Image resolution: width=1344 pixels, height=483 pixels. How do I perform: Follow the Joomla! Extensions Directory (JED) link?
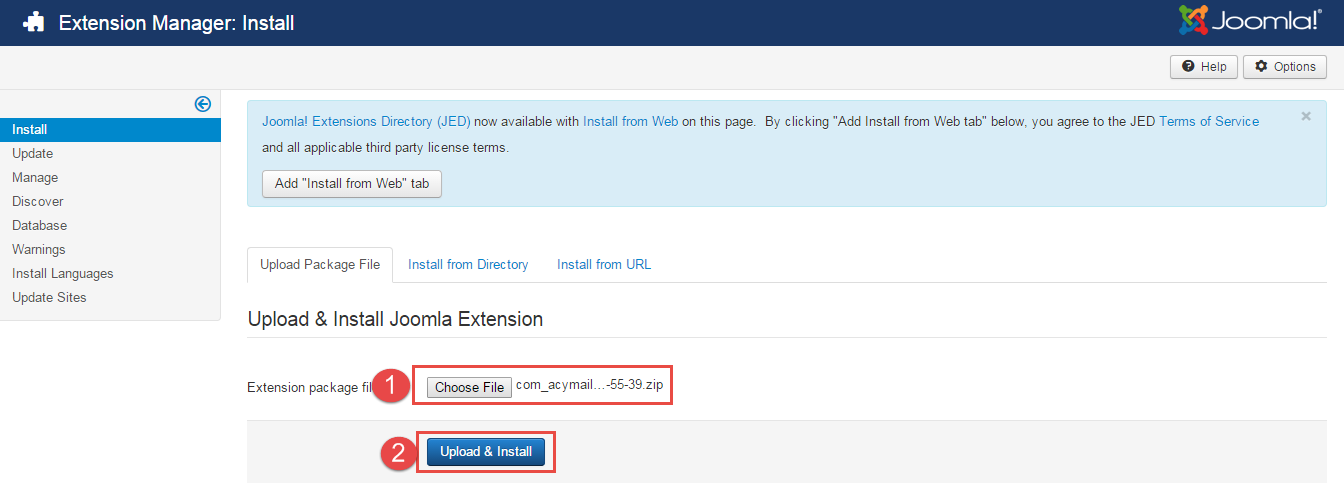[x=366, y=121]
